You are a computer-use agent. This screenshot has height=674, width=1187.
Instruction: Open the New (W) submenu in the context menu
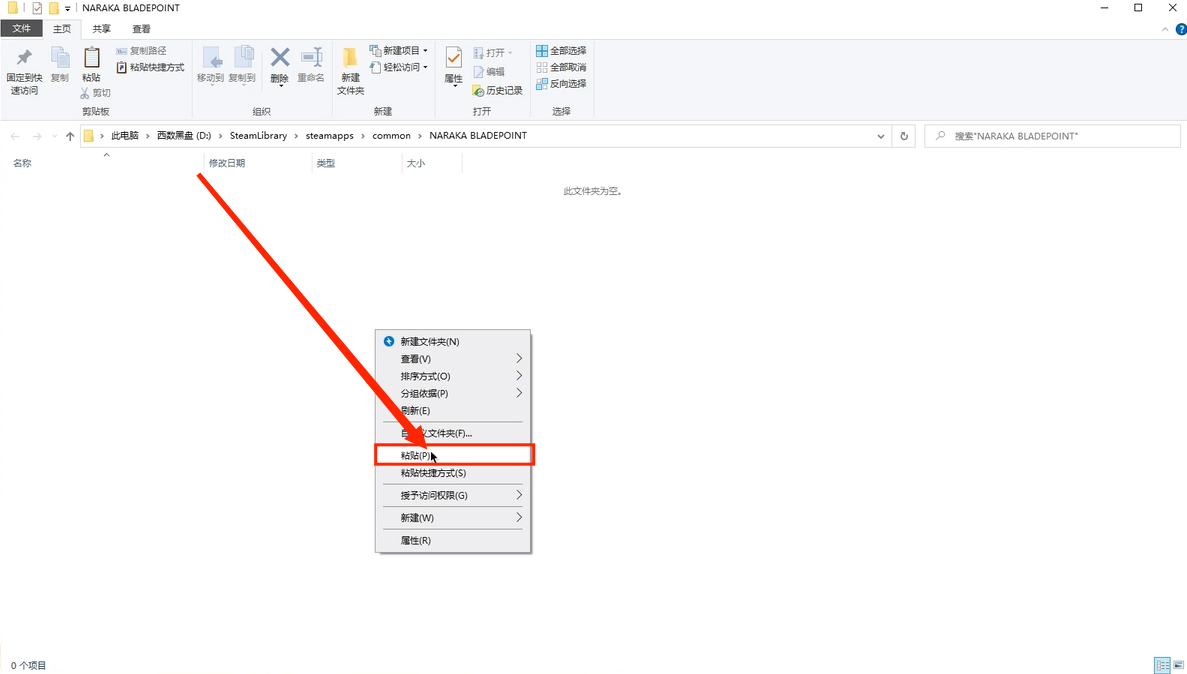click(453, 518)
